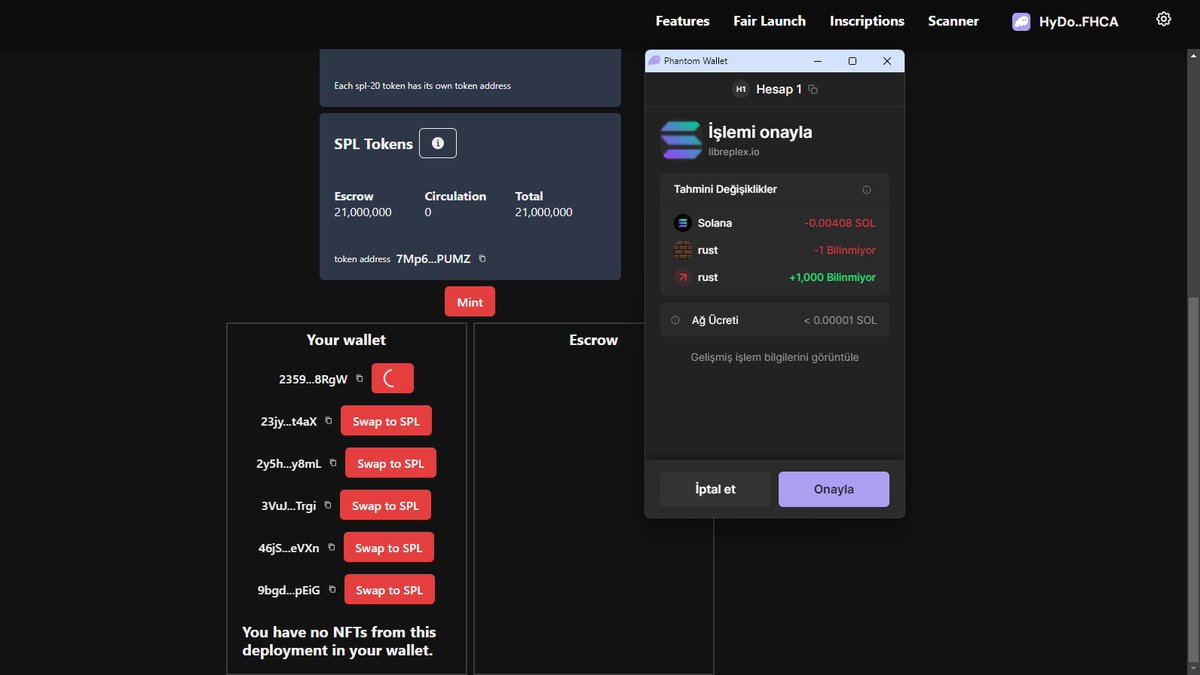Maximize the Phantom Wallet window
The width and height of the screenshot is (1200, 675).
point(852,61)
